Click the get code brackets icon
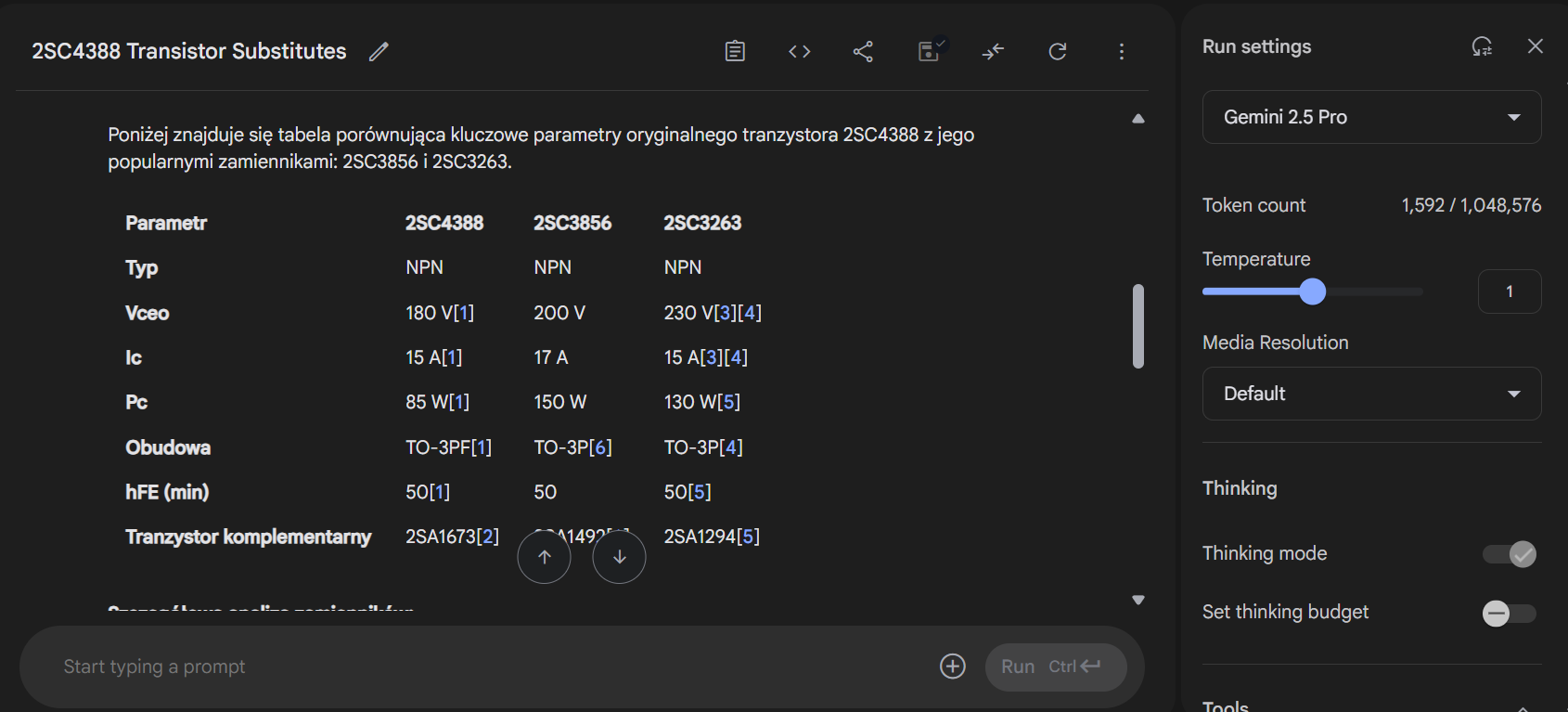Viewport: 1568px width, 712px height. [799, 51]
